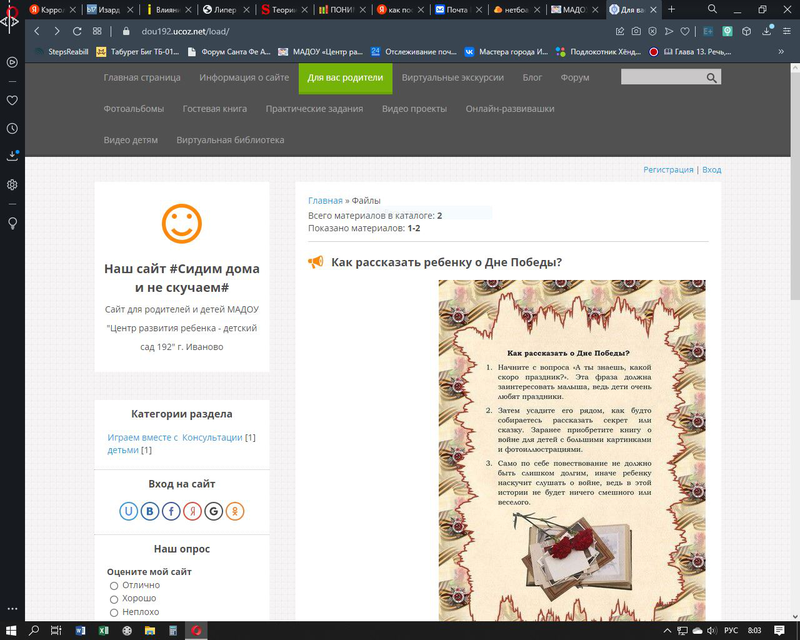Click the site search magnifier icon
The width and height of the screenshot is (800, 640).
tap(712, 78)
